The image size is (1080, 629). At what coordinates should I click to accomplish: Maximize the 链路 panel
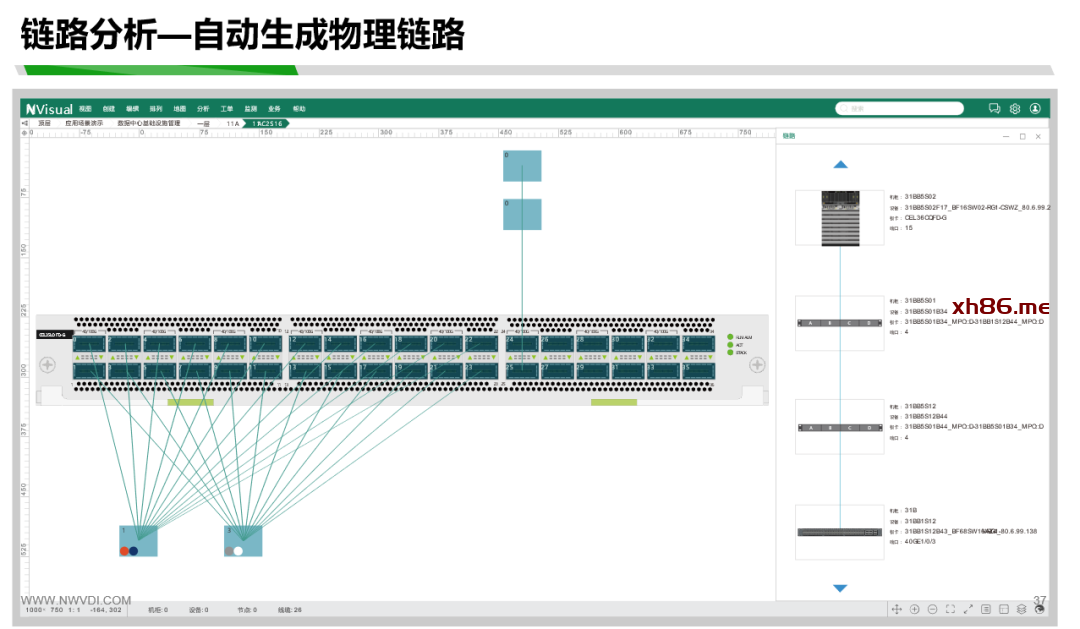point(1022,136)
